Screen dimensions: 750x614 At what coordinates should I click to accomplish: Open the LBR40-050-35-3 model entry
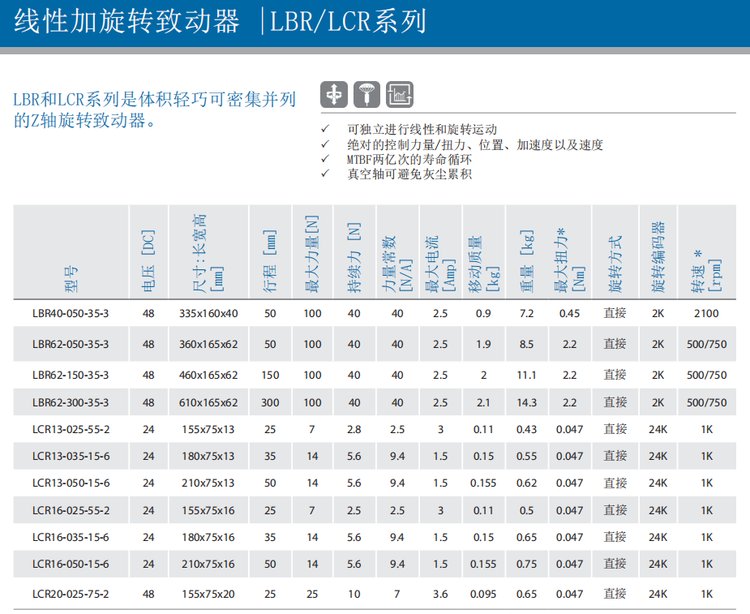click(x=70, y=314)
